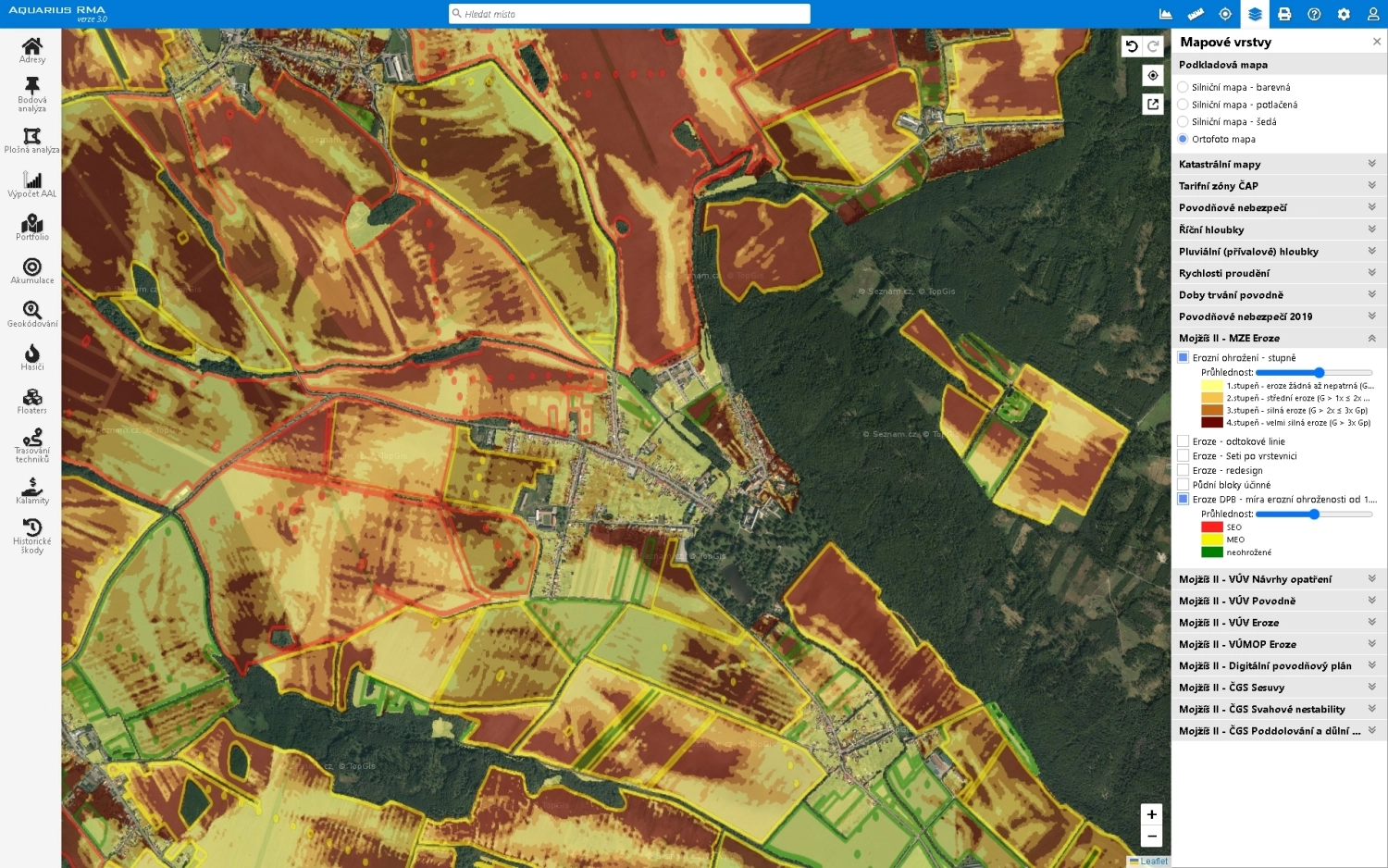Open the Adresy address search tool

[32, 50]
